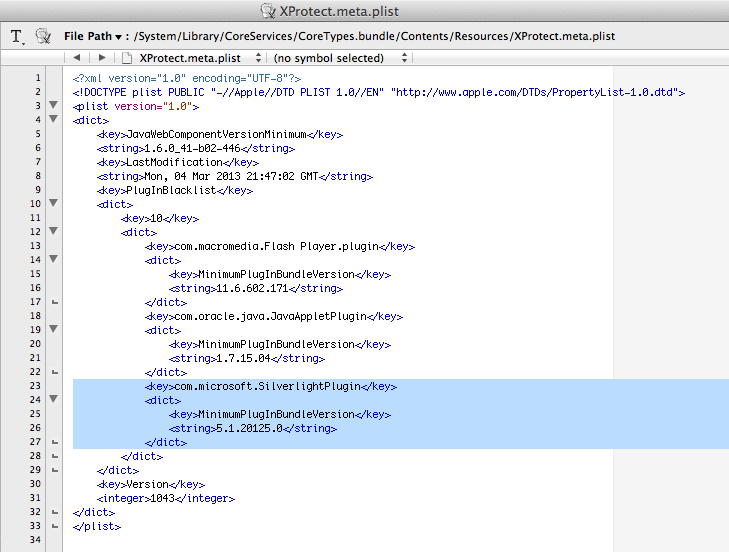Click the JavaWebComponentVersionMinimum key
Screen dimensions: 729x552
[220, 134]
